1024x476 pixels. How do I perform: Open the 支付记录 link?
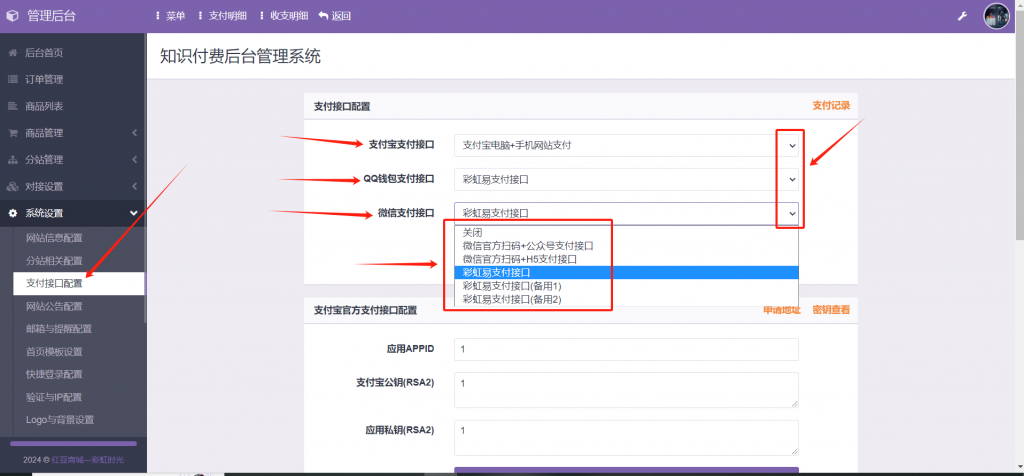click(x=831, y=105)
